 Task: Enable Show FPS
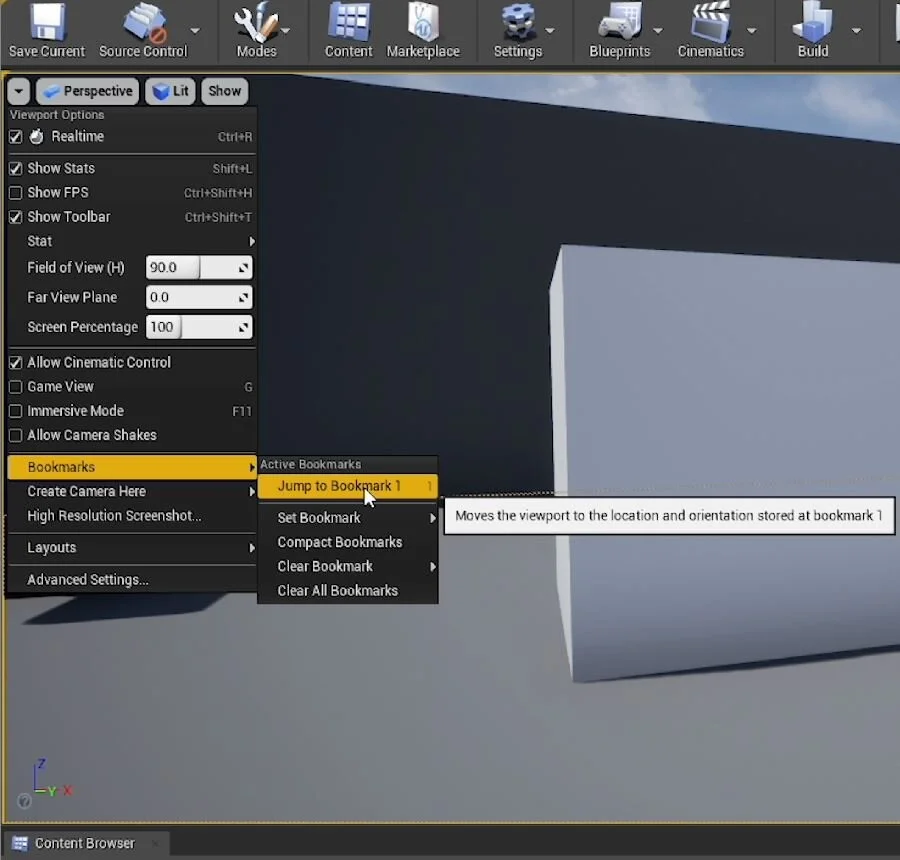click(x=14, y=192)
